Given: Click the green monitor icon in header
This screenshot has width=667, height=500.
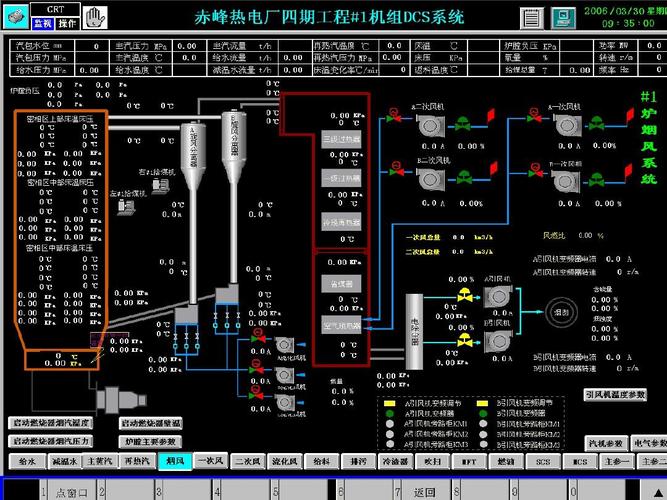Looking at the screenshot, I should point(564,18).
